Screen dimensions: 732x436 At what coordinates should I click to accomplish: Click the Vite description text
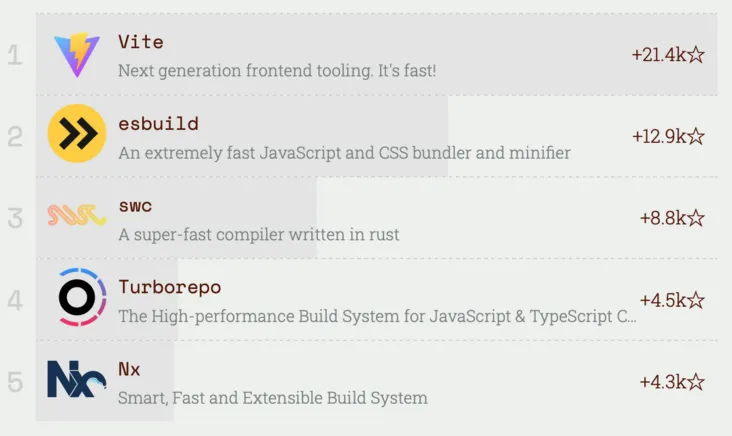click(x=277, y=71)
